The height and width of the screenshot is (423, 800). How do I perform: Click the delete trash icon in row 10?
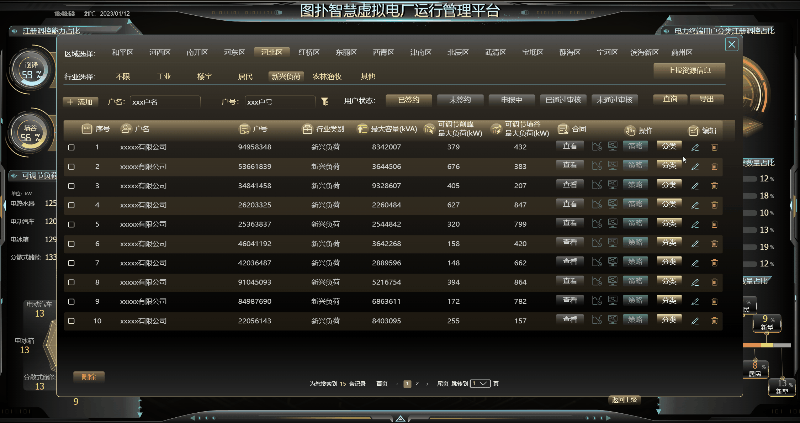(x=714, y=321)
